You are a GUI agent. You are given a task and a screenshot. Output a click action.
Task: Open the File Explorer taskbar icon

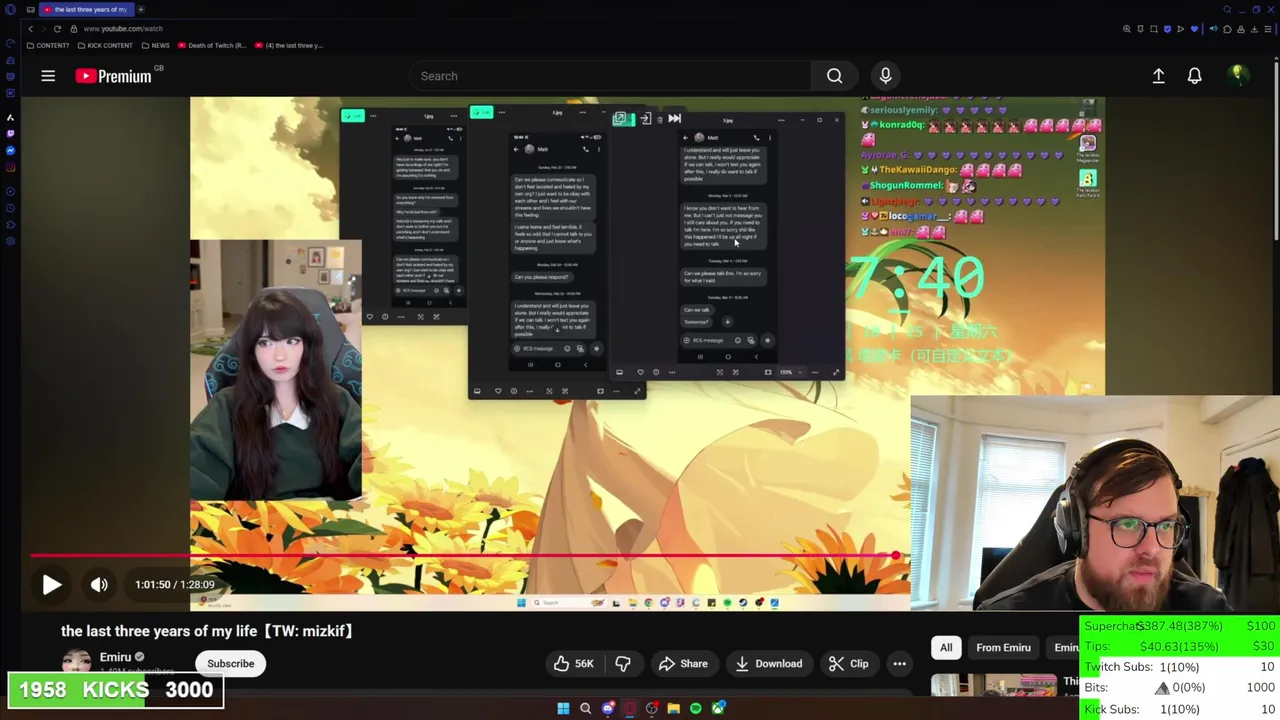click(673, 709)
